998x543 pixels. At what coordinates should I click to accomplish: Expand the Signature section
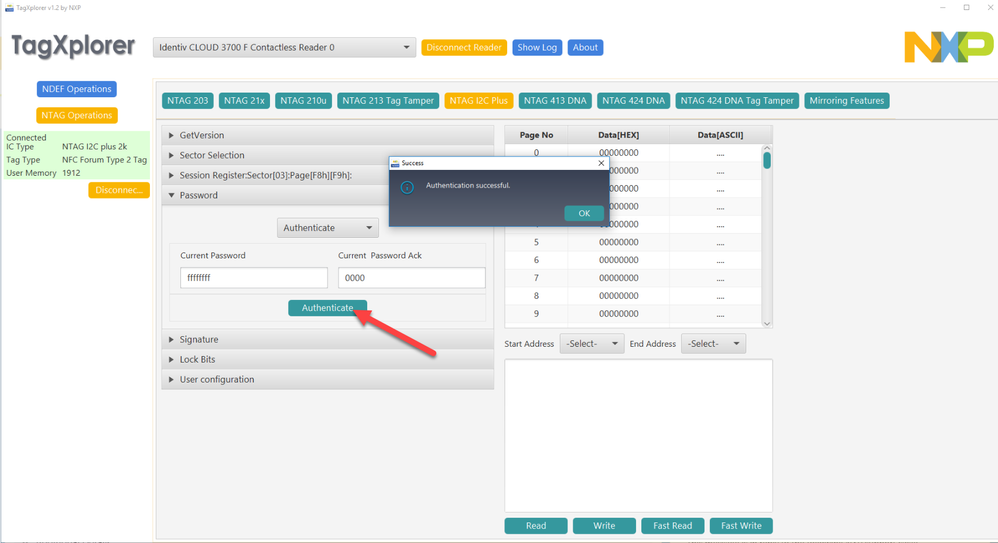328,339
